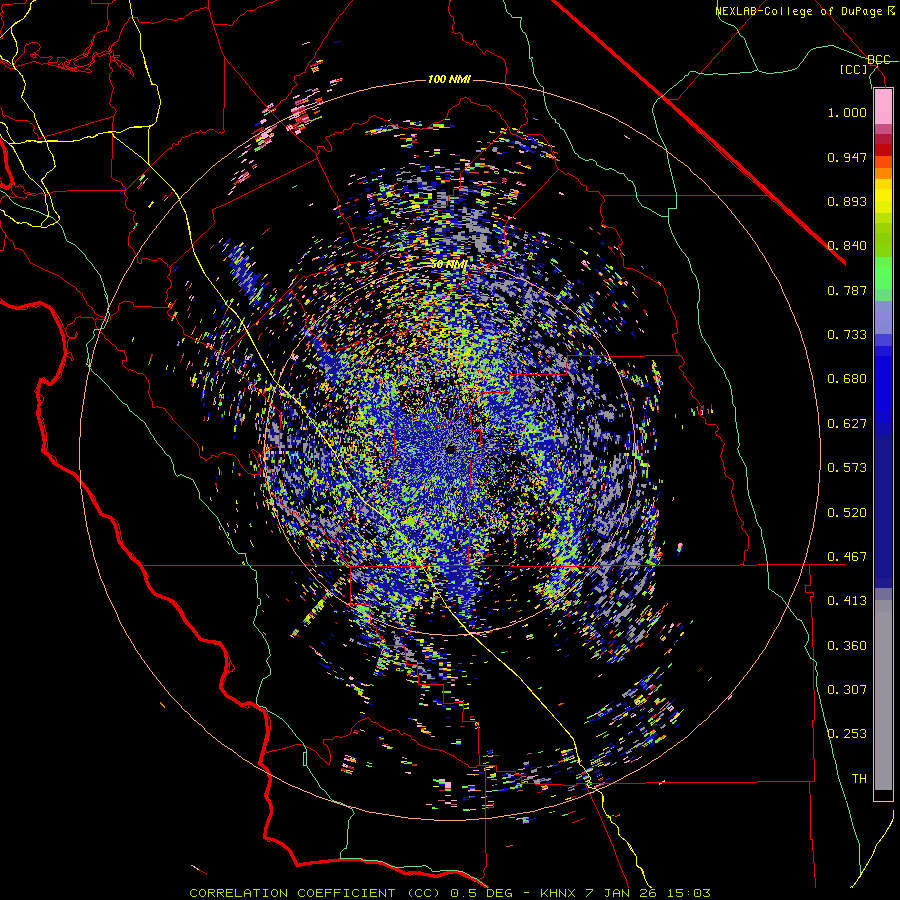The width and height of the screenshot is (900, 900).
Task: Choose the 0.413 scale label
Action: tap(847, 601)
